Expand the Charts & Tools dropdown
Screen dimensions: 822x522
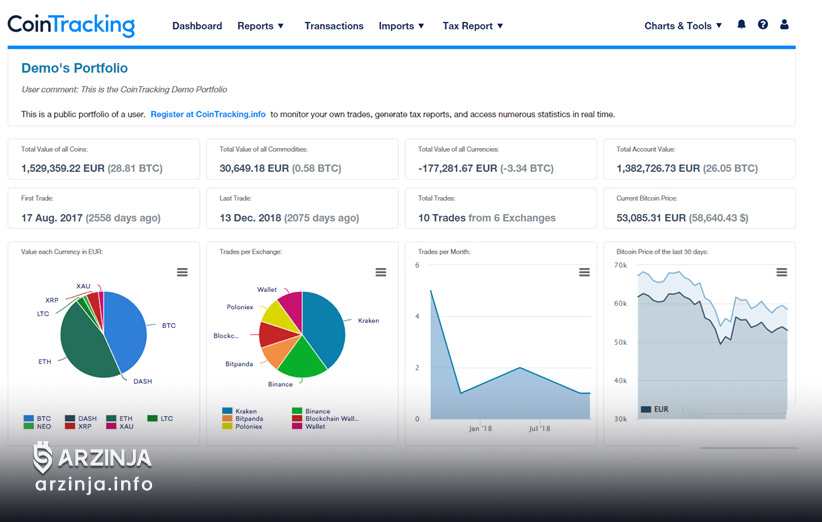(683, 26)
